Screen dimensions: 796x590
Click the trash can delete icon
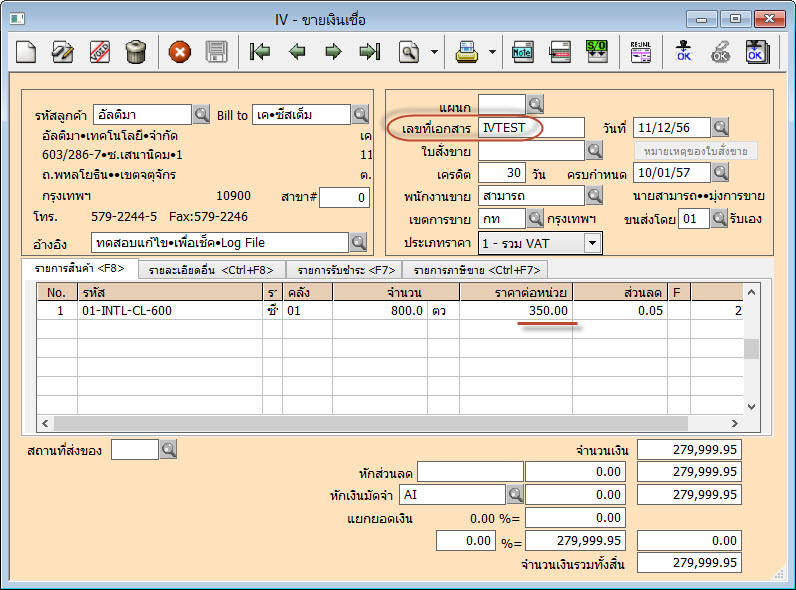[x=136, y=52]
